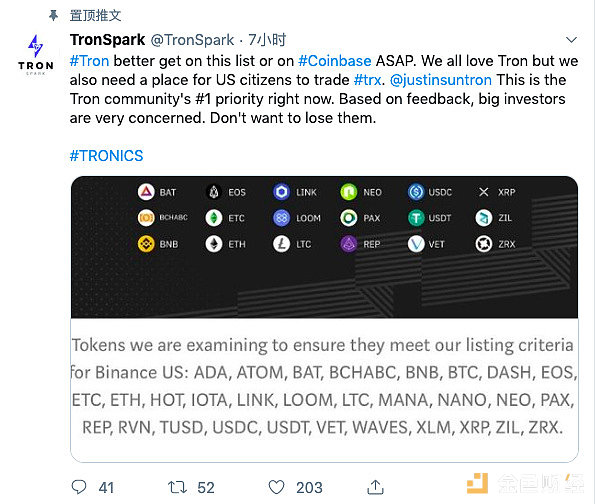Open the #TRONICS hashtag

pyautogui.click(x=107, y=156)
